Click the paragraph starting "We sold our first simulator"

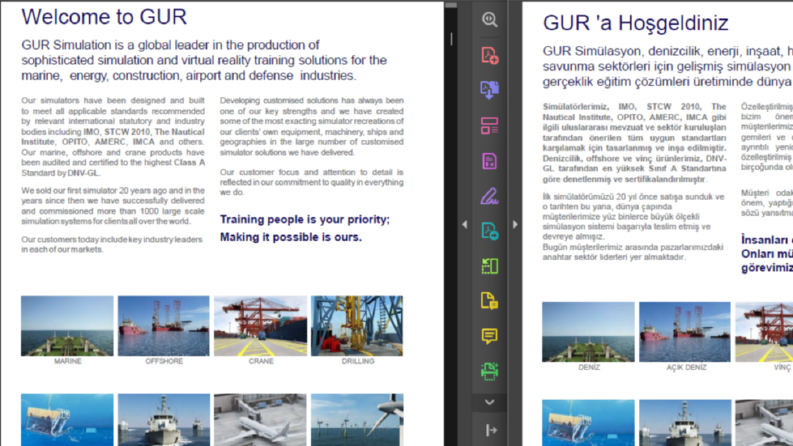(x=113, y=206)
